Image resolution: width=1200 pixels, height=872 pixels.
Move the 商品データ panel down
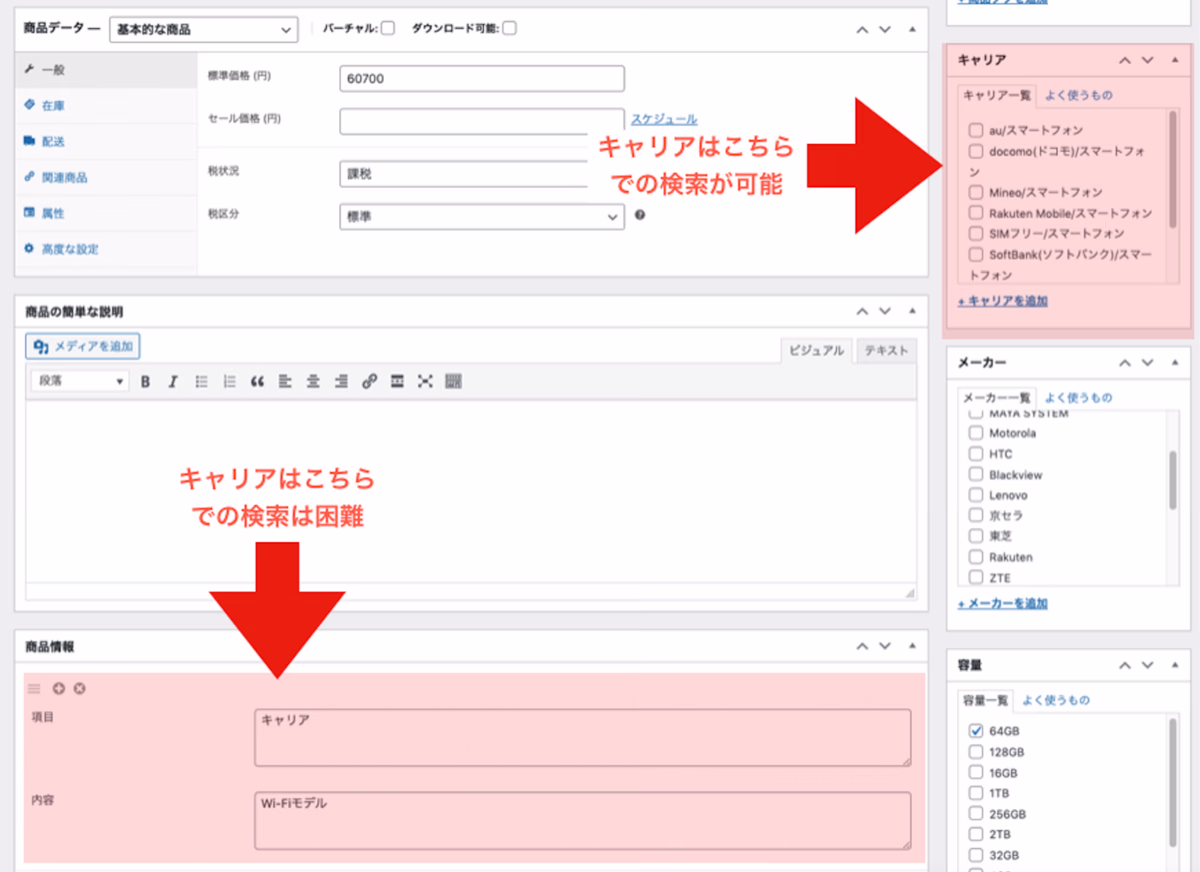884,29
